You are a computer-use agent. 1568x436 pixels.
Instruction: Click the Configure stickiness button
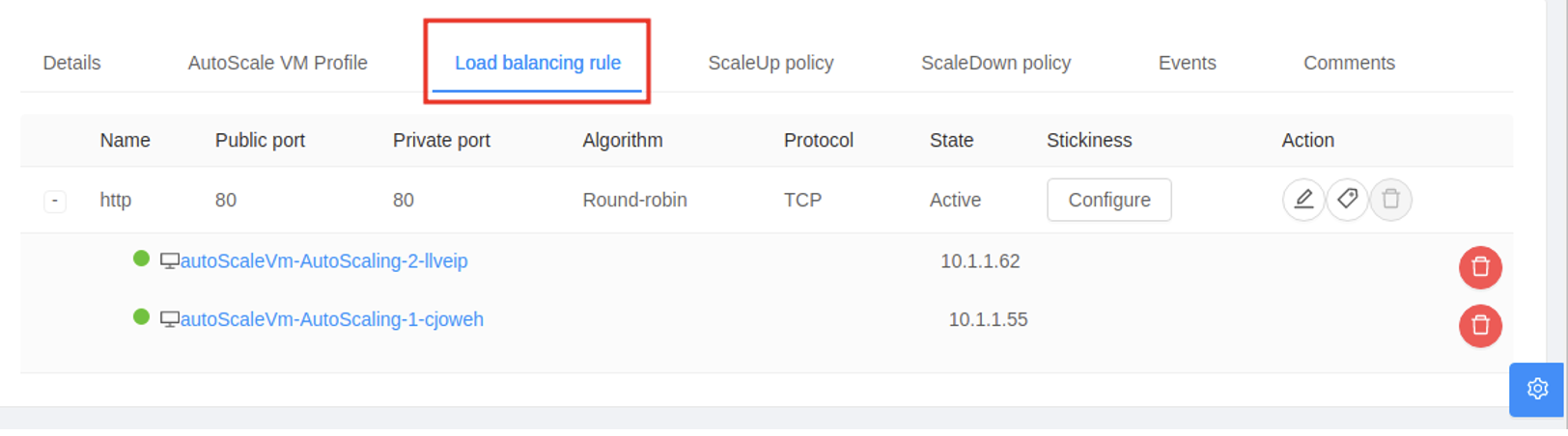coord(1109,200)
